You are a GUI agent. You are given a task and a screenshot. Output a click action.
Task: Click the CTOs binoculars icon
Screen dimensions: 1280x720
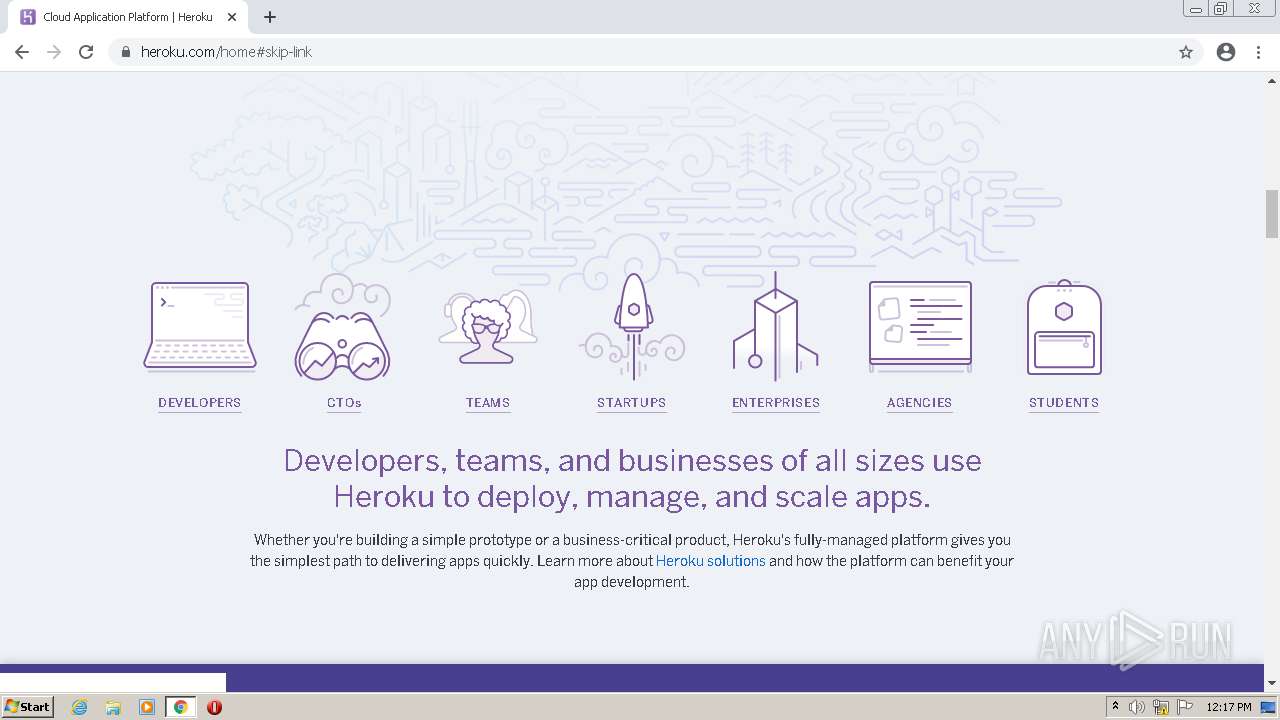[343, 328]
